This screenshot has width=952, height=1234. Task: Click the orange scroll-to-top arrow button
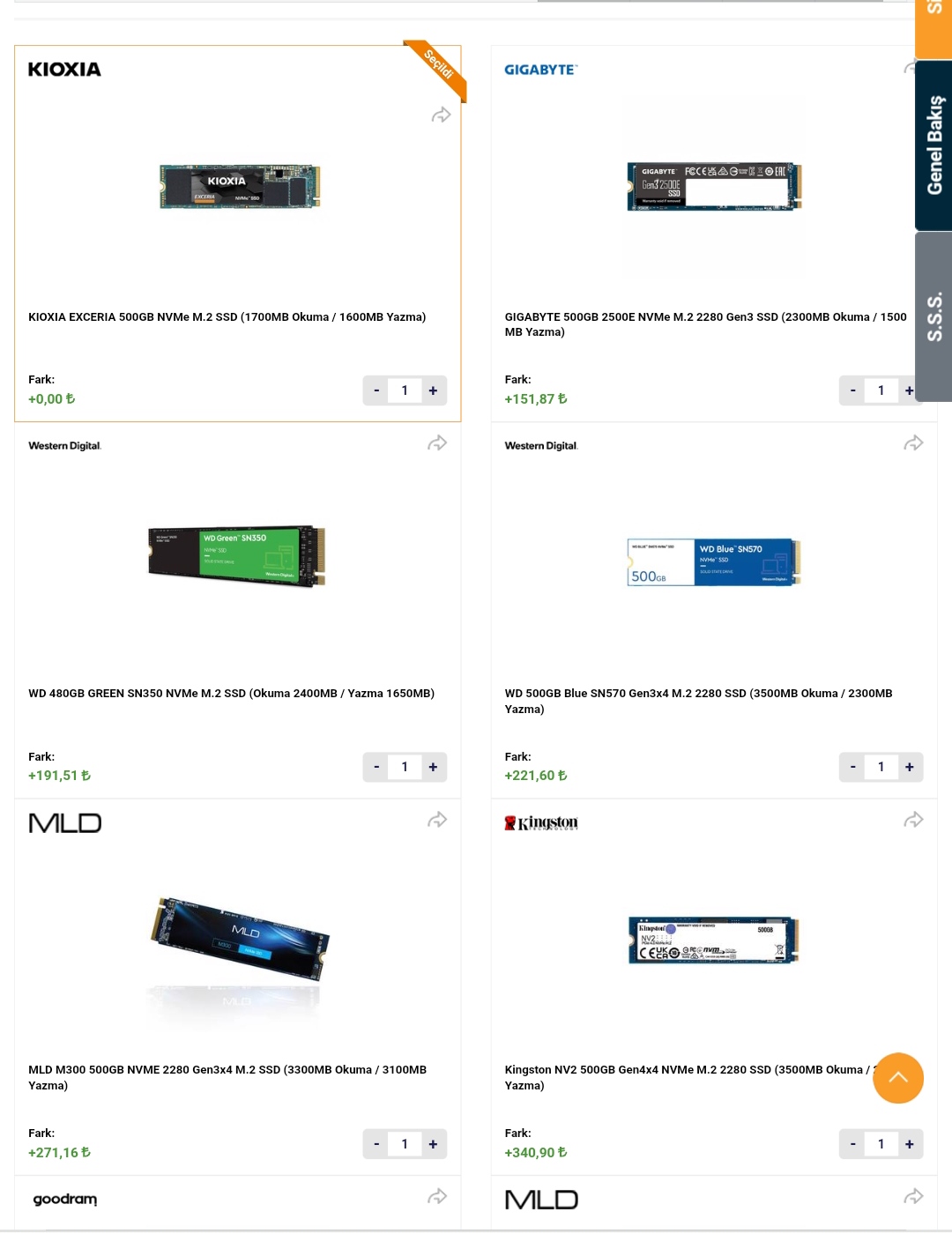pos(898,1078)
